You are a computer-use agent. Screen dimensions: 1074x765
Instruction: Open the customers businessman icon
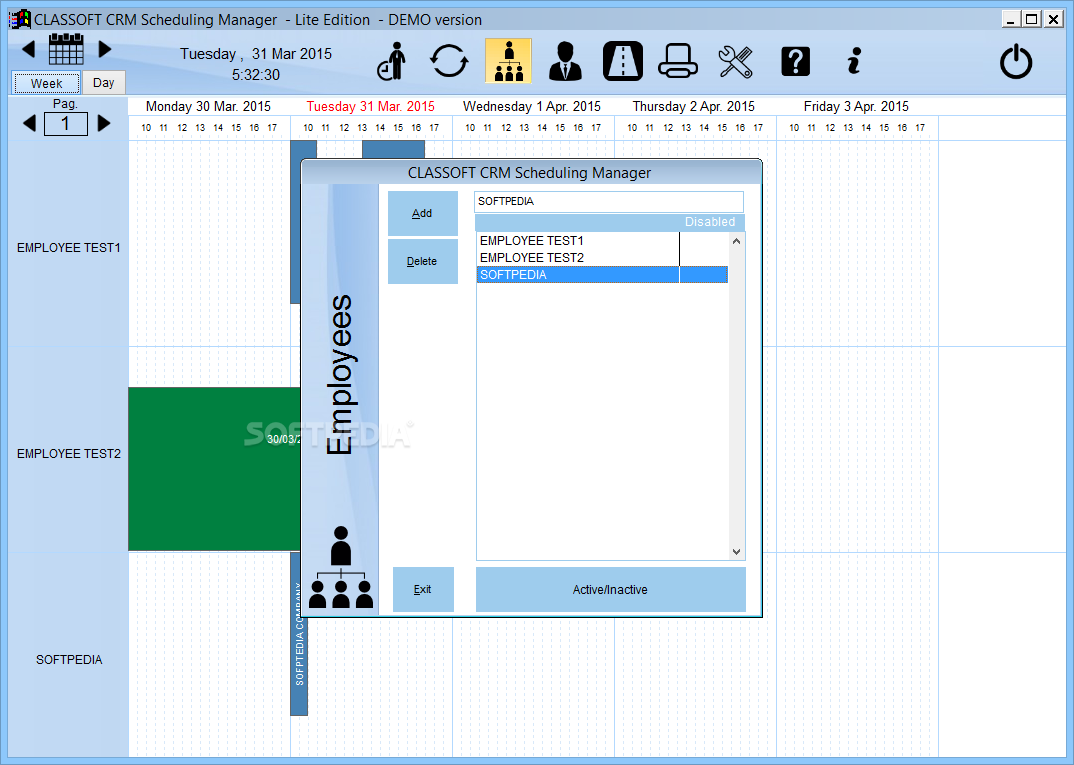click(565, 61)
